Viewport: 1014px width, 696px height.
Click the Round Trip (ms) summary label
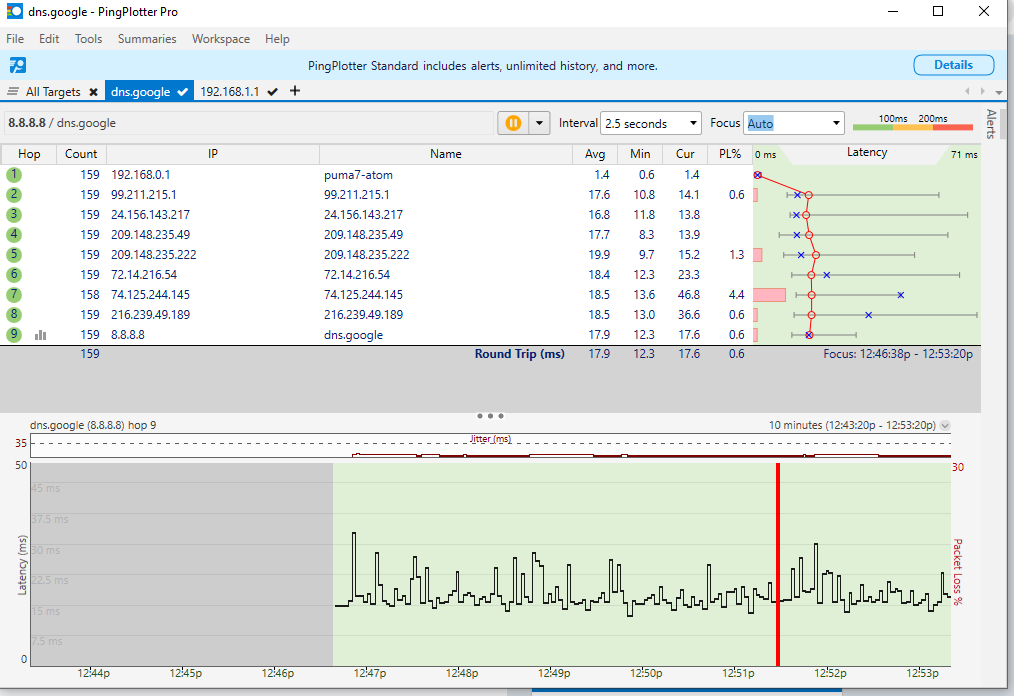point(519,354)
